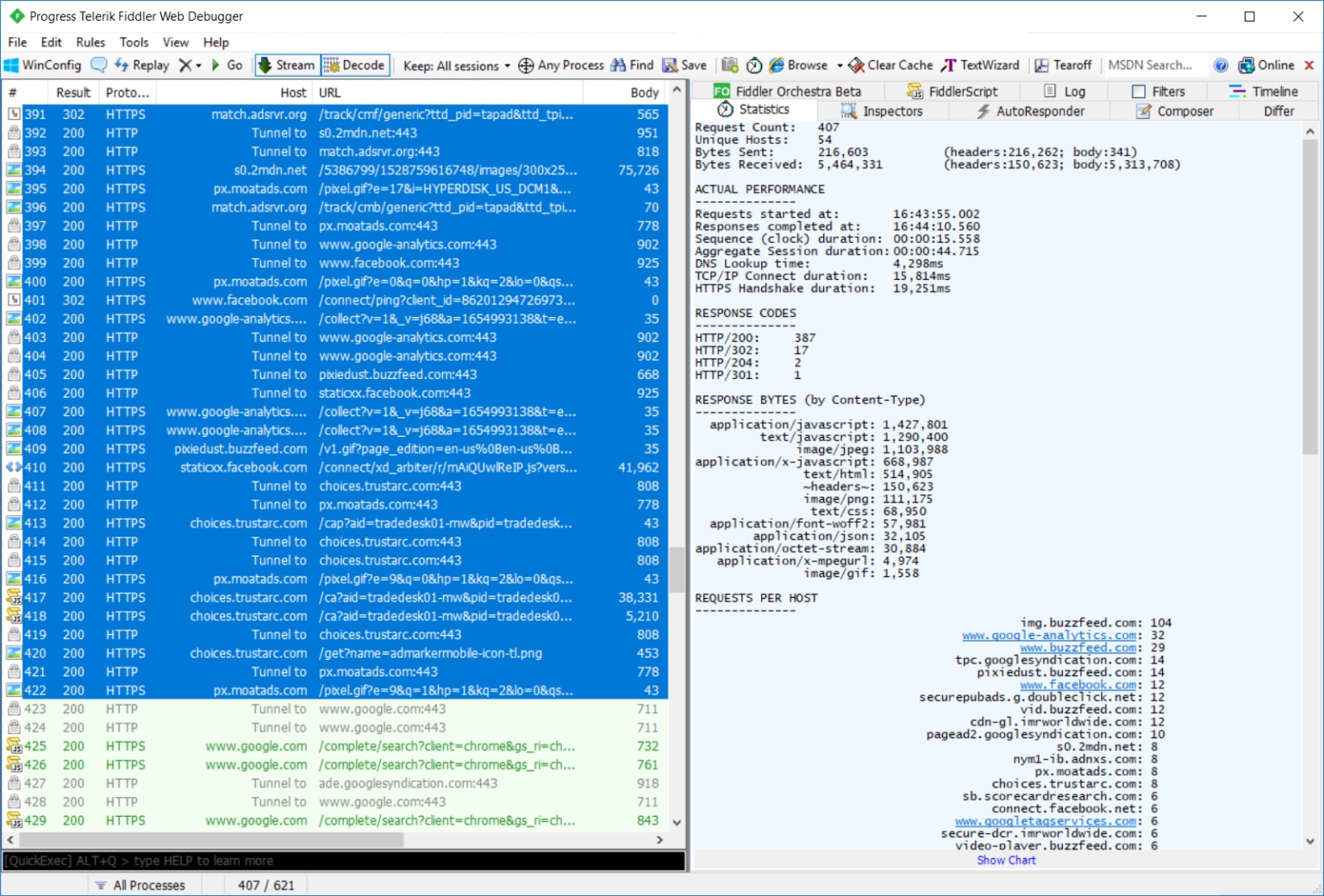Open the Remove X dropdown arrow

tap(198, 65)
